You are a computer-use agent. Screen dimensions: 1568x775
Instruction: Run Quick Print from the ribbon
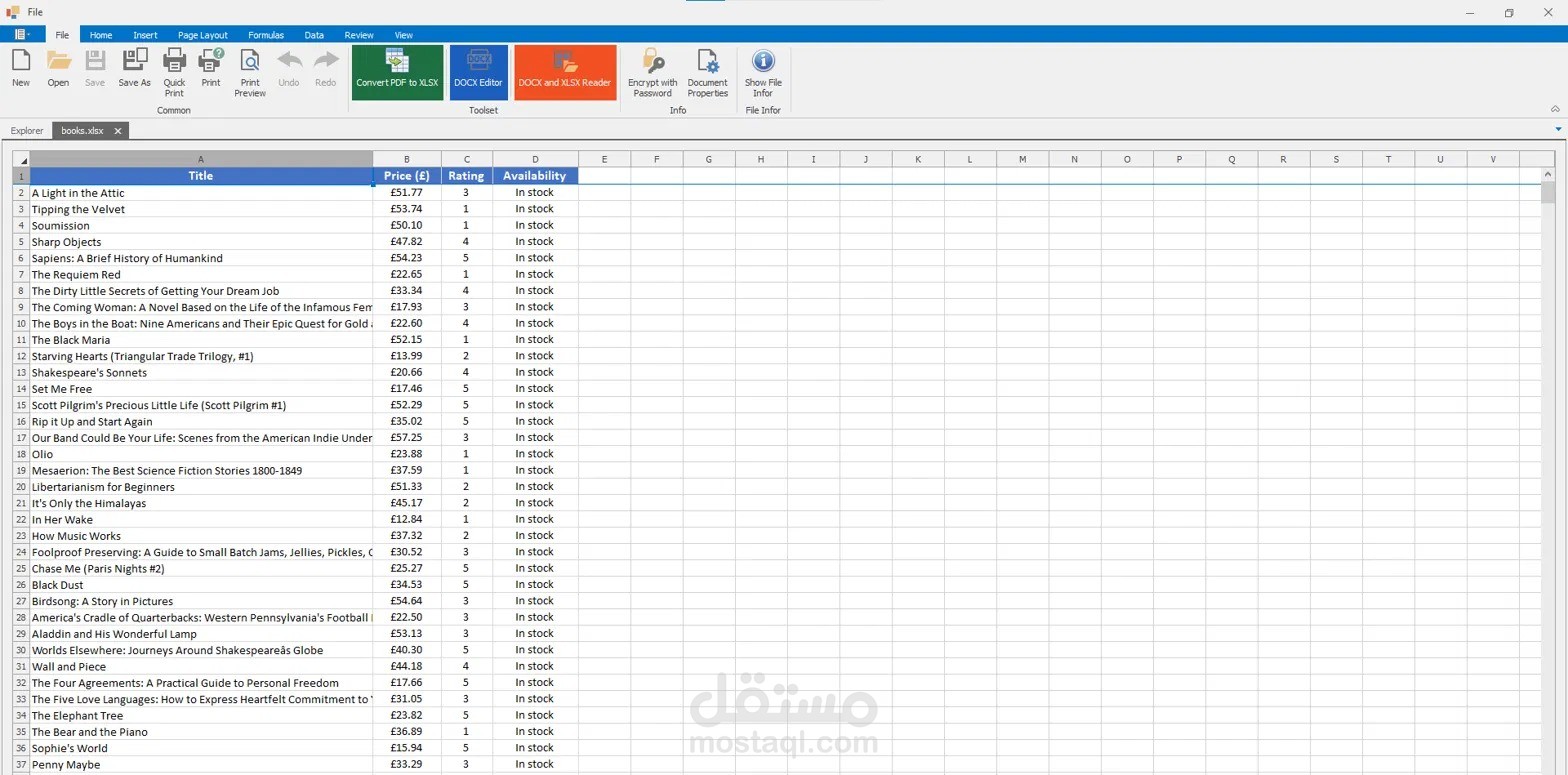(x=174, y=73)
